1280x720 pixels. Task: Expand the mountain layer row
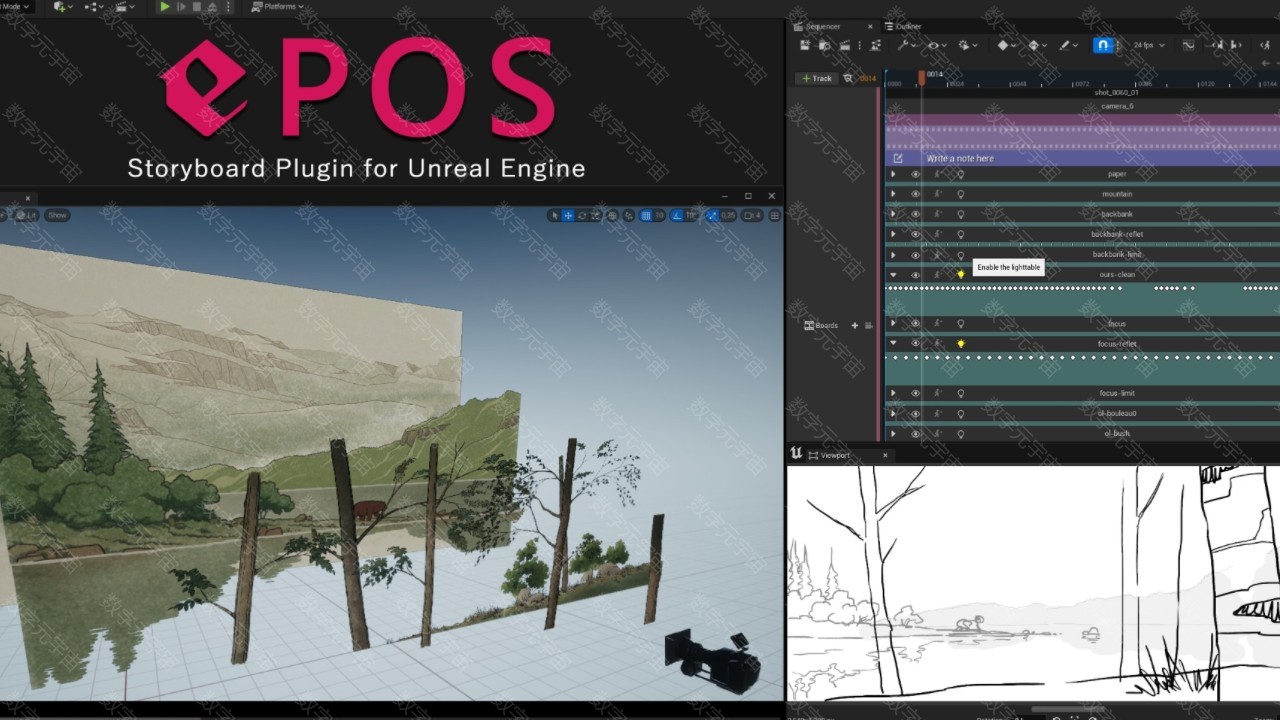pyautogui.click(x=893, y=194)
